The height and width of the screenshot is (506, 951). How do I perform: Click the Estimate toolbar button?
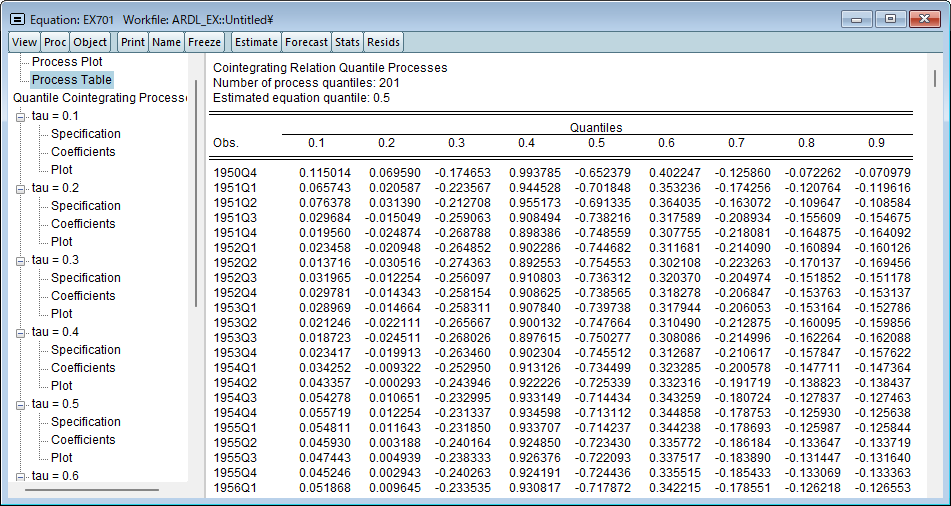pos(256,42)
